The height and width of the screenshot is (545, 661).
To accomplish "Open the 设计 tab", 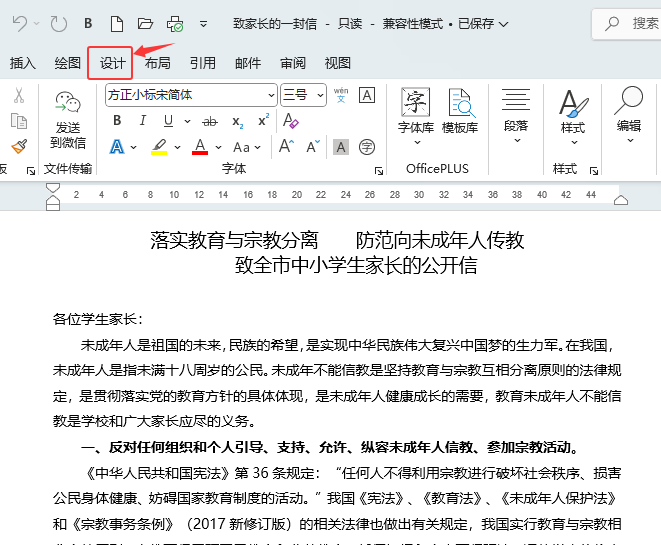I will point(112,63).
